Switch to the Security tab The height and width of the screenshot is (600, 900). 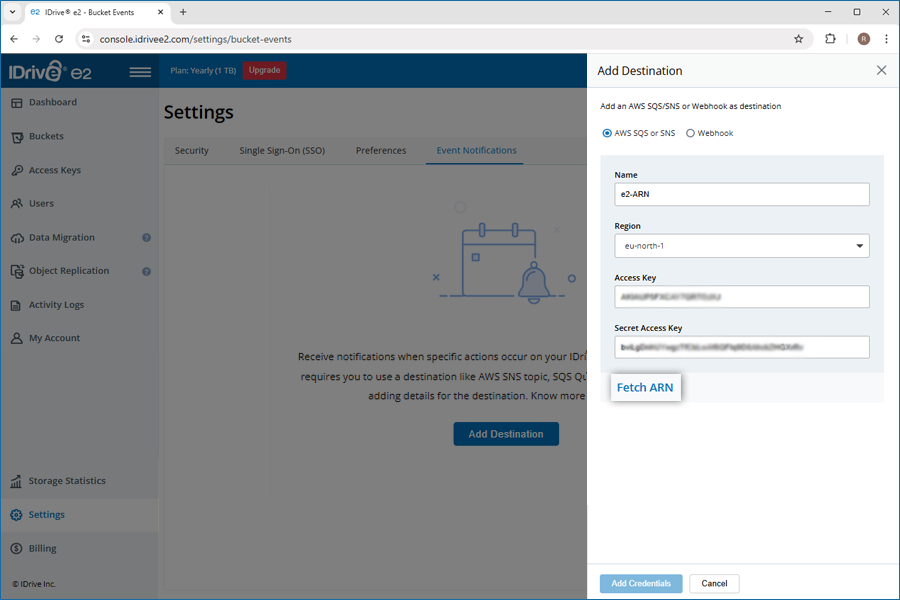click(192, 151)
